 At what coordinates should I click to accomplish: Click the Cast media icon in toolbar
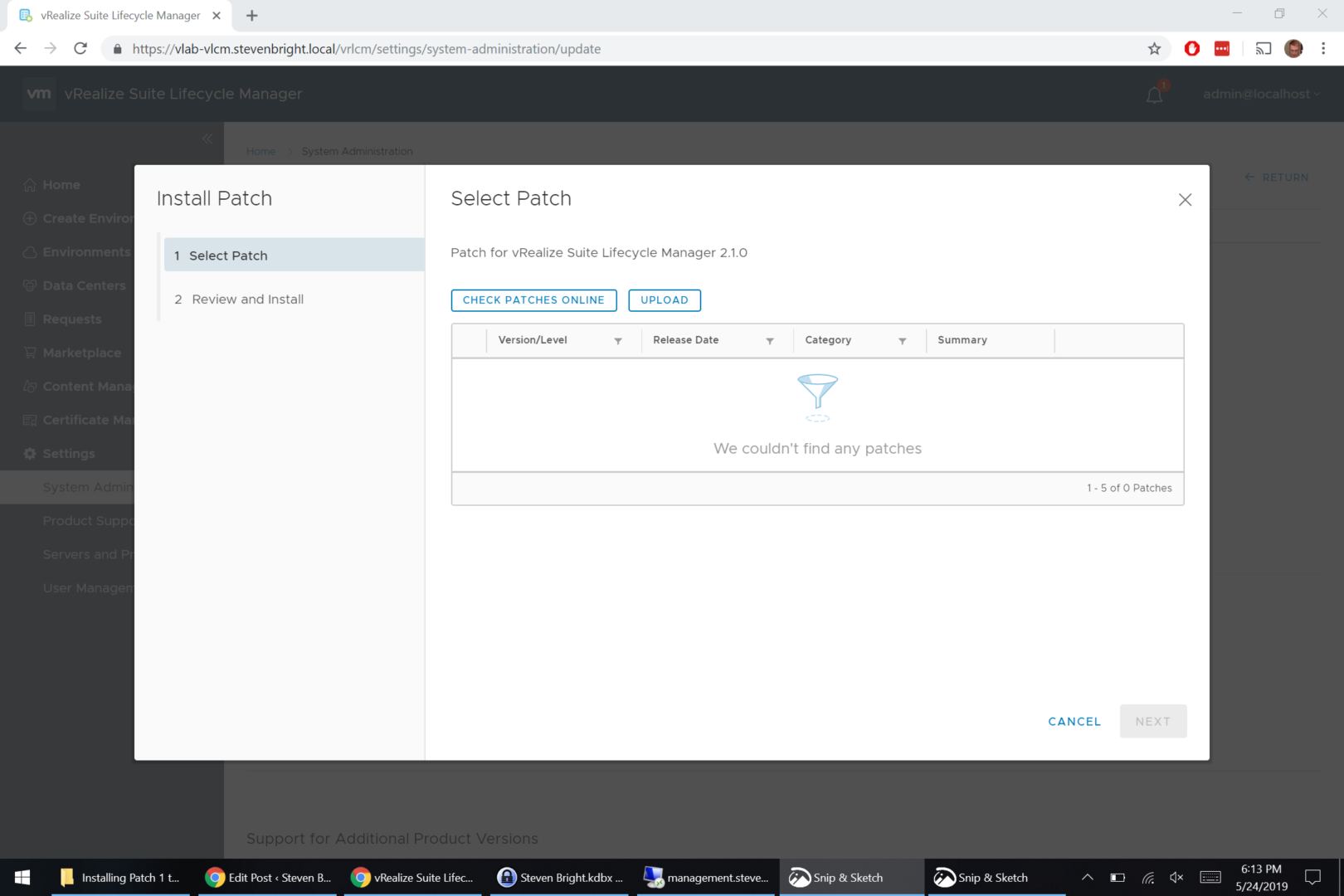(x=1263, y=49)
